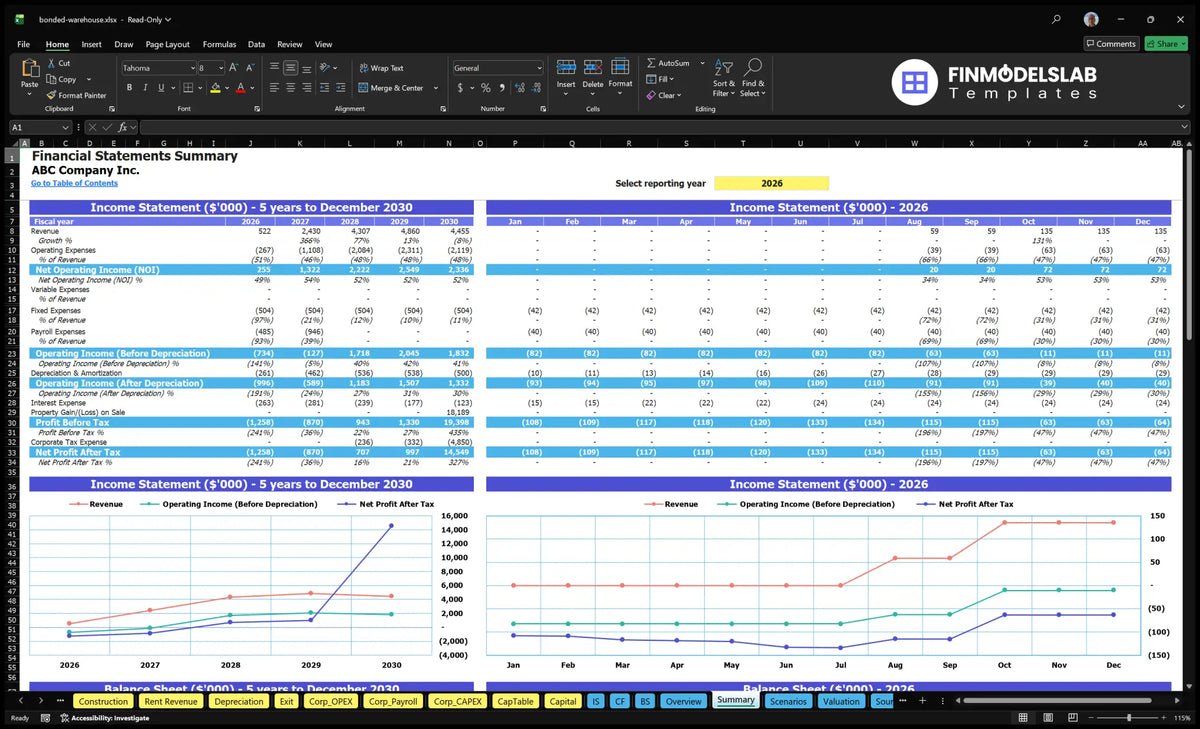Toggle Wrap Text
Screen dimensions: 1200x729
(x=381, y=68)
